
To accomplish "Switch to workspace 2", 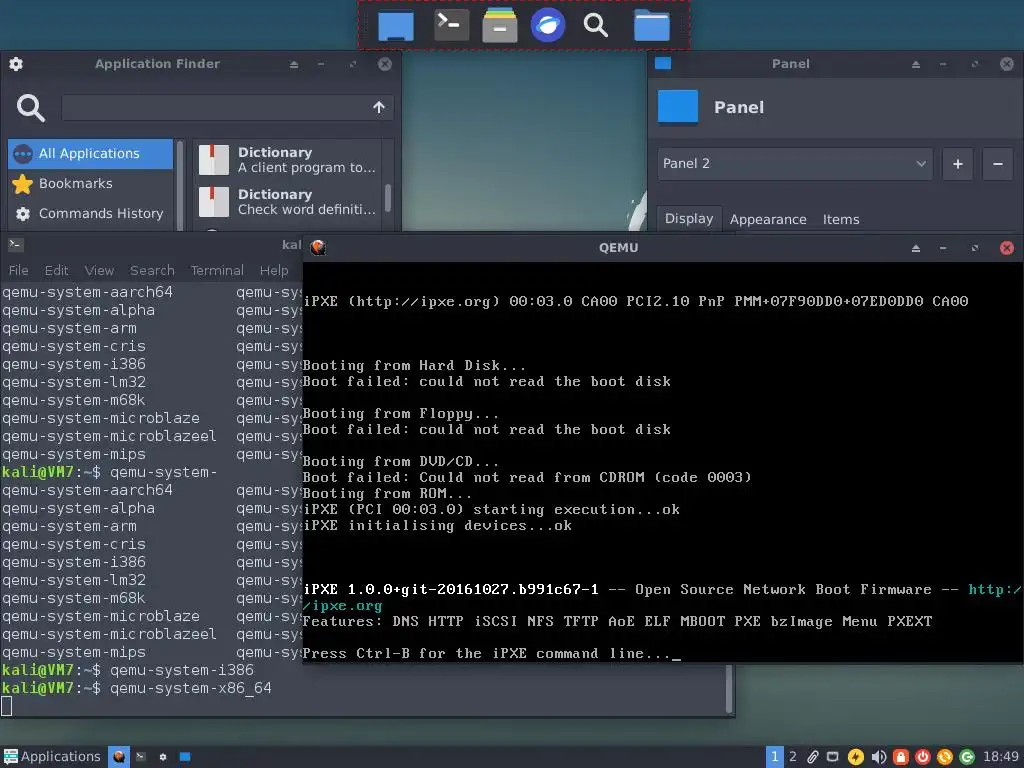I will pyautogui.click(x=793, y=756).
